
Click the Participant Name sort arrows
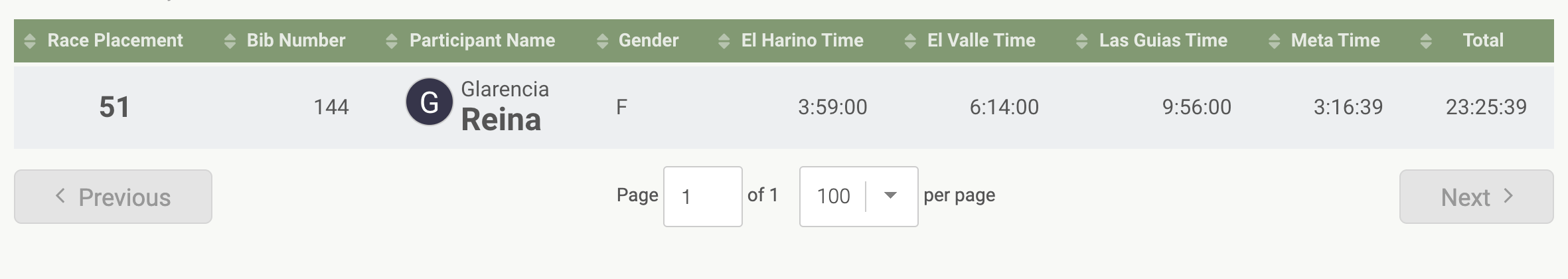(x=392, y=41)
